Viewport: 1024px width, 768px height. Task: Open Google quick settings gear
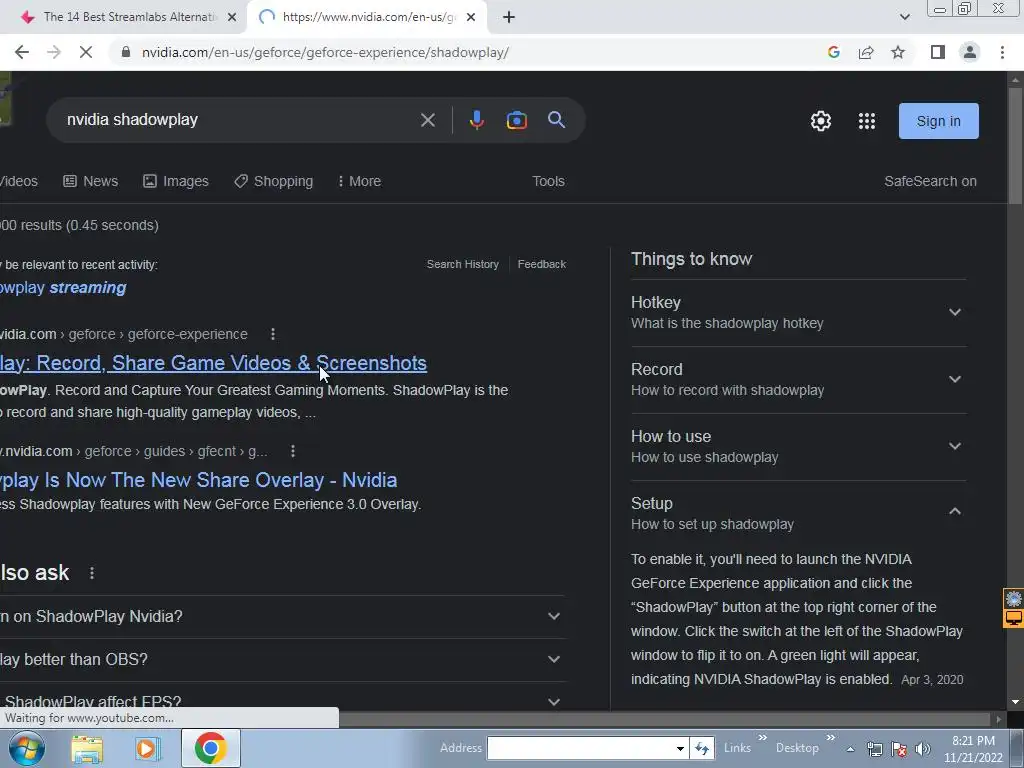821,121
